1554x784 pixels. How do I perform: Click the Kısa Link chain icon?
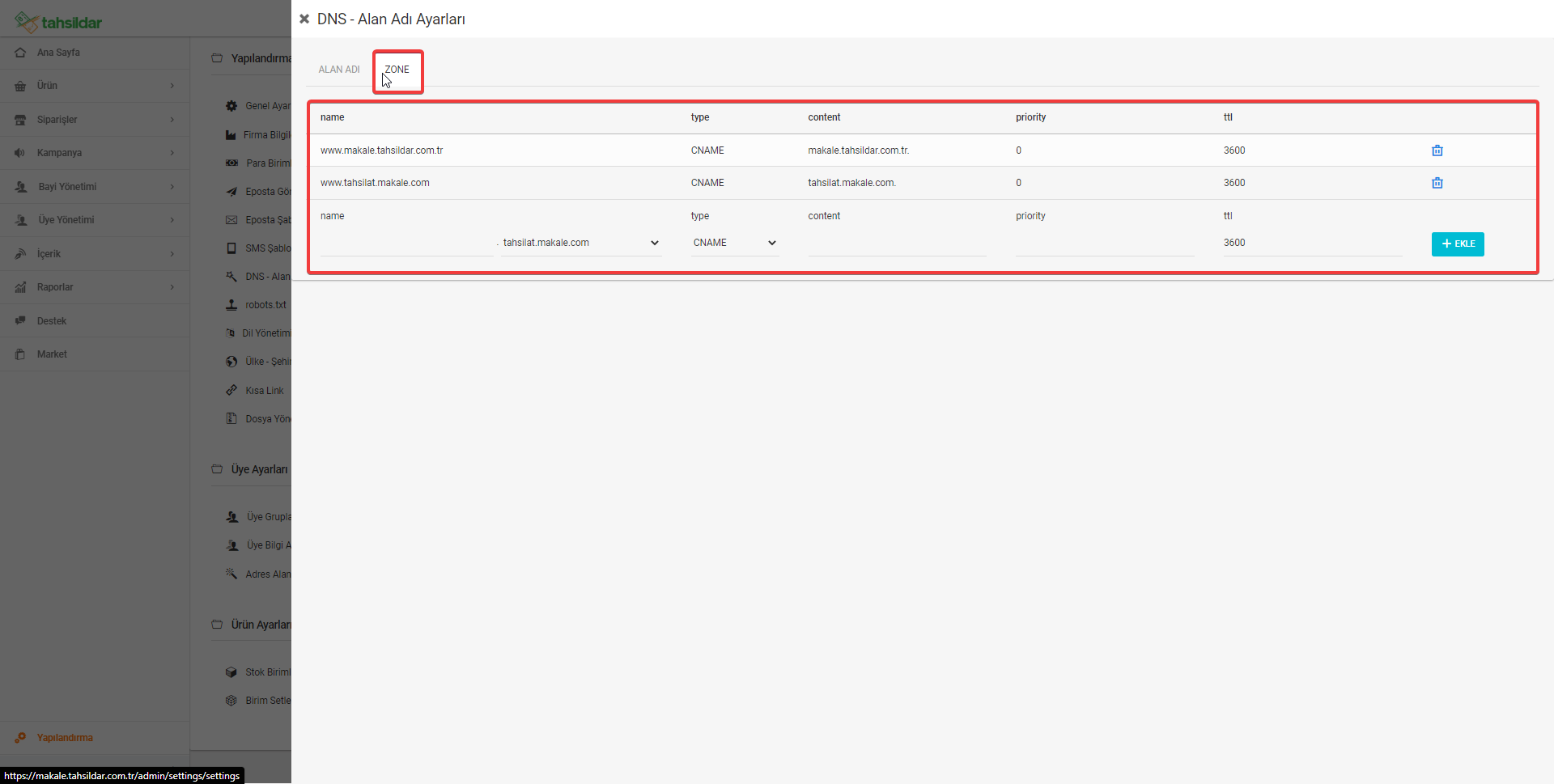(x=231, y=391)
